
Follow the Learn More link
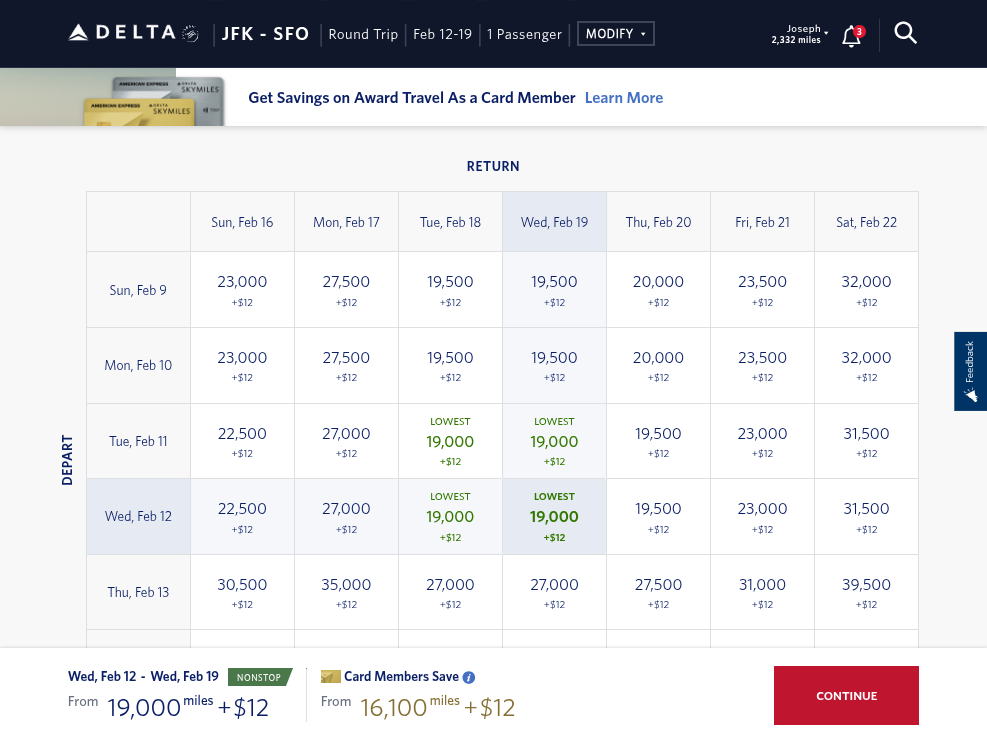(624, 98)
